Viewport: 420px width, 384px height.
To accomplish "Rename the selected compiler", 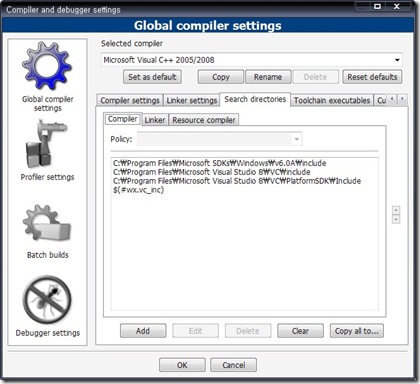I will 268,77.
